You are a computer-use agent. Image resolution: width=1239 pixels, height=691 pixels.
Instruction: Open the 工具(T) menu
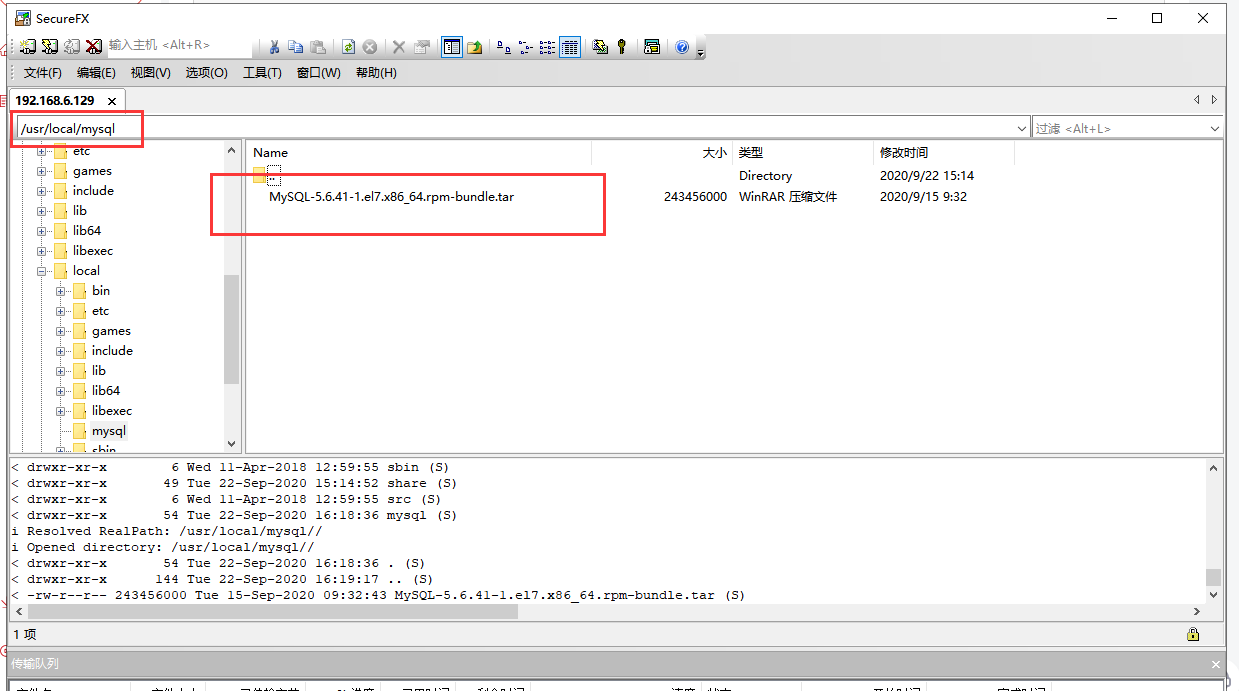pyautogui.click(x=262, y=73)
